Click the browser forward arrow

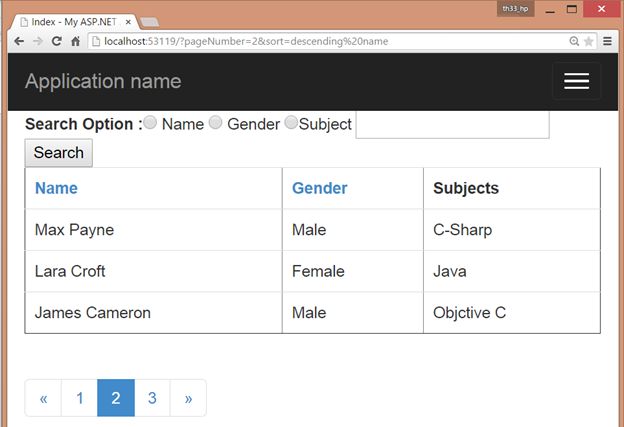(37, 41)
